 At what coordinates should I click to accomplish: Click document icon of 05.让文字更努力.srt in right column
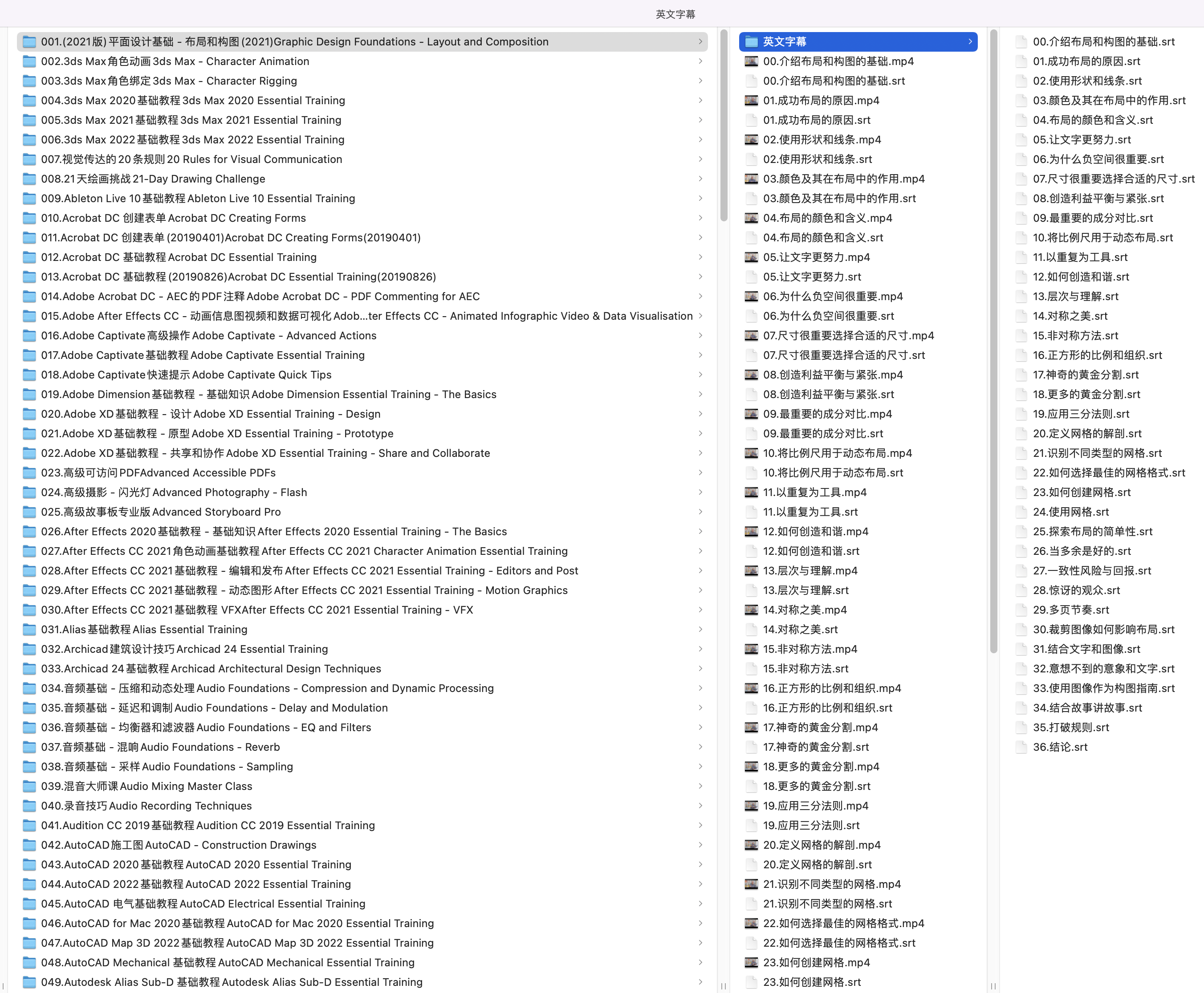pos(1021,139)
